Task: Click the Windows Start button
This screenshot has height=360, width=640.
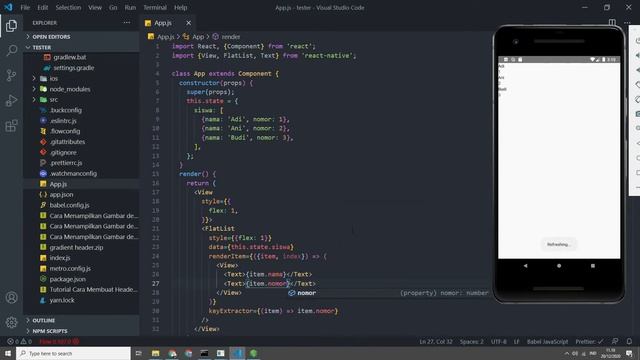Action: 8,353
